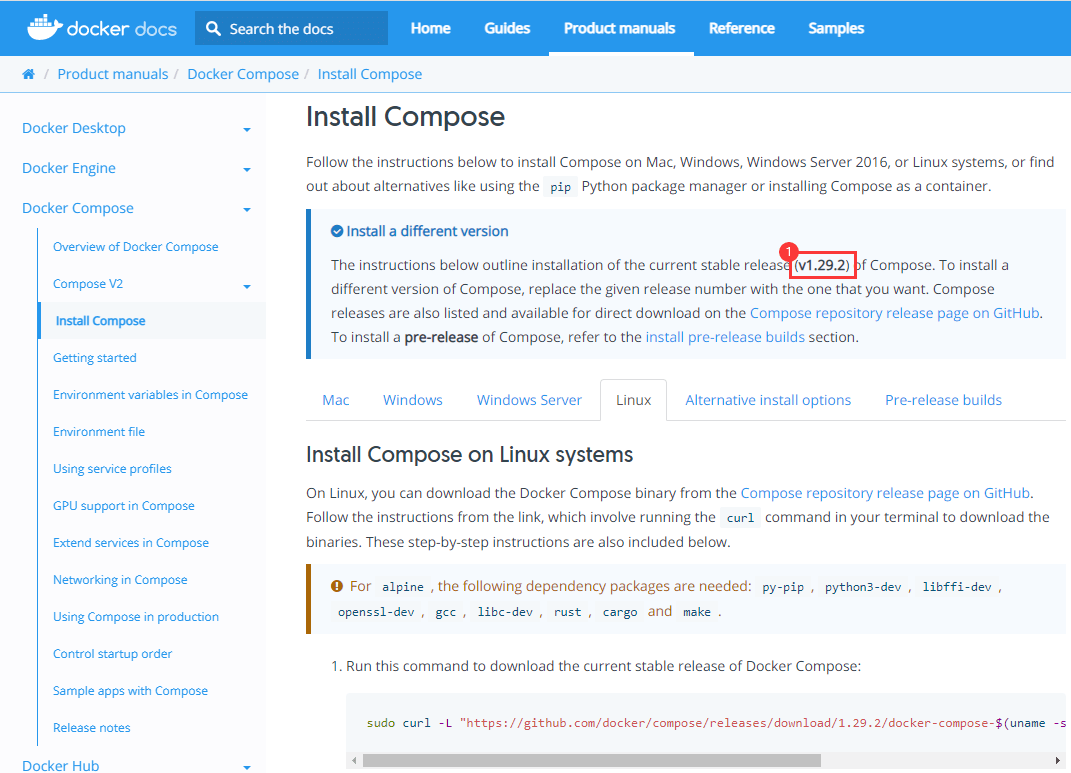Click Install Compose on Linux systems heading
Screen dimensions: 1071x773
click(x=469, y=454)
